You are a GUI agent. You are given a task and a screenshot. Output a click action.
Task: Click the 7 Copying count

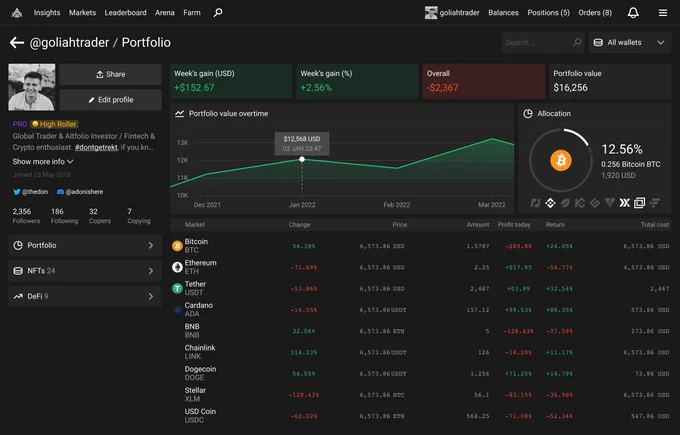coord(139,216)
